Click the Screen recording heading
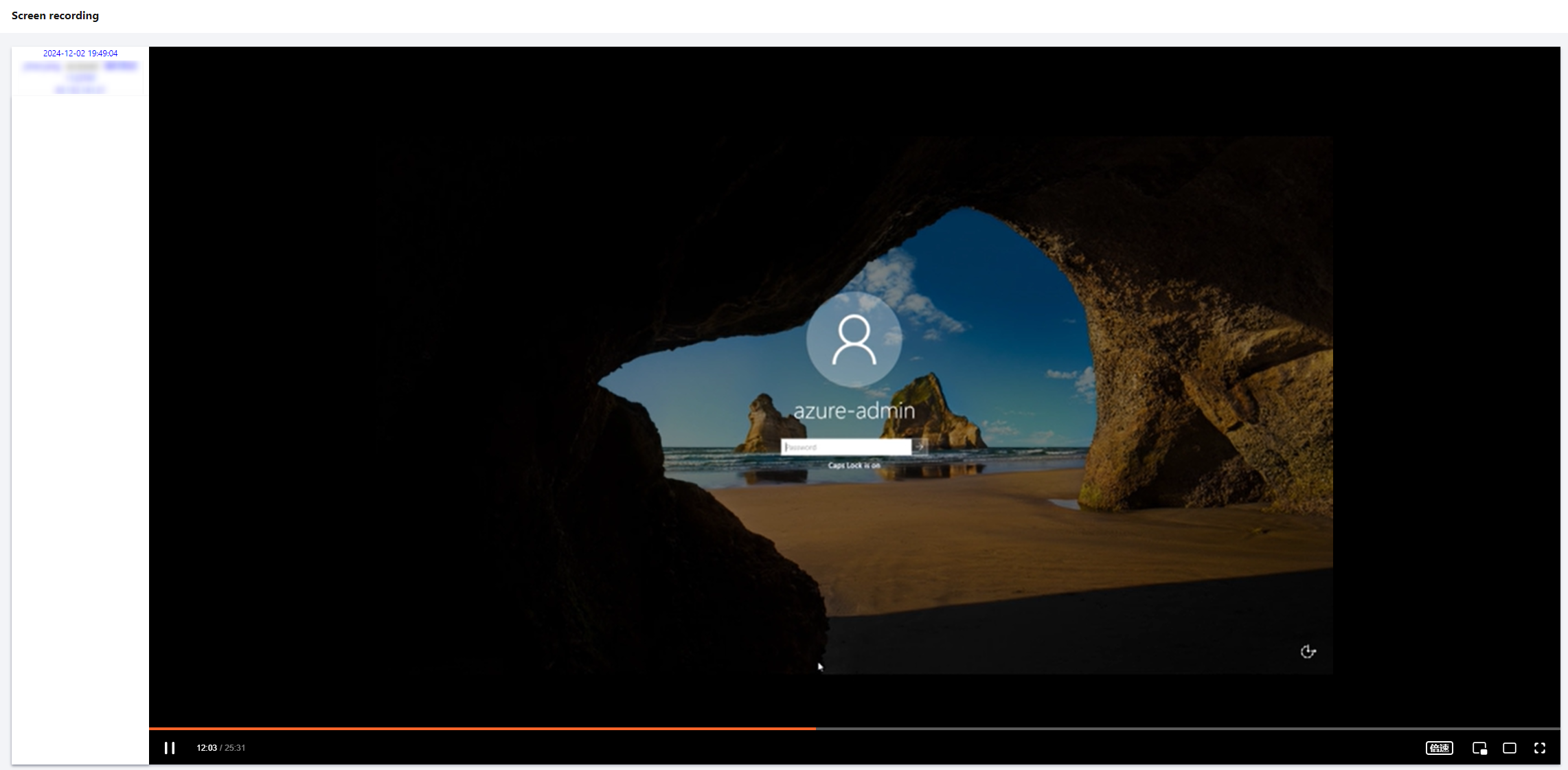Viewport: 1568px width, 770px height. click(55, 15)
